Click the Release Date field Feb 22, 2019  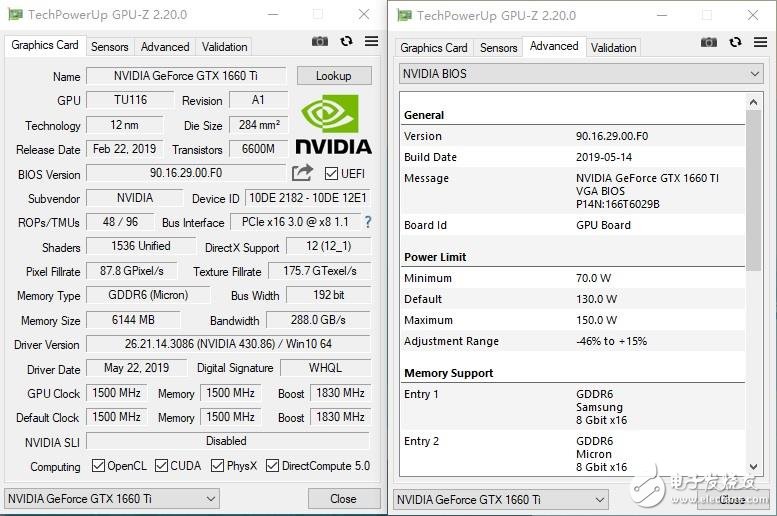[x=124, y=149]
